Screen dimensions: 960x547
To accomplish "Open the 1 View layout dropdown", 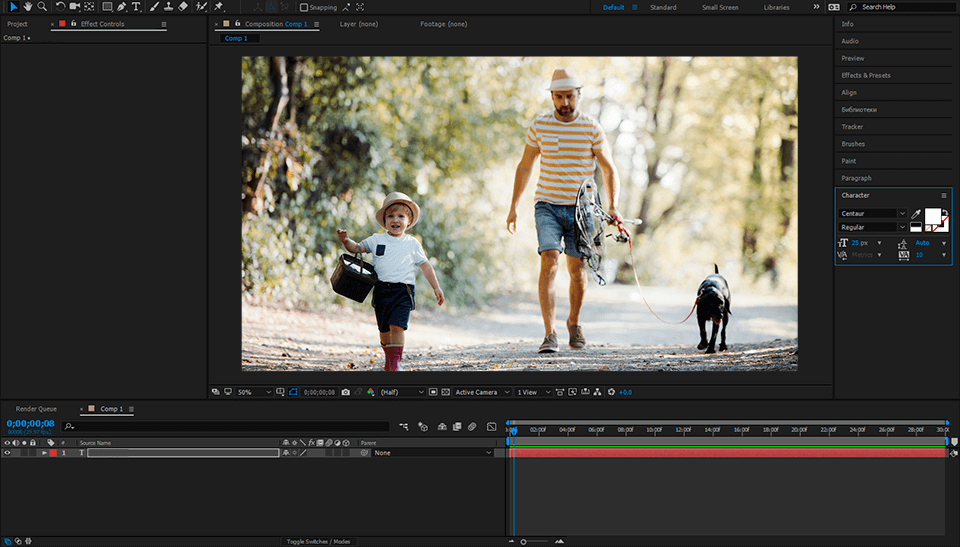I will 533,392.
